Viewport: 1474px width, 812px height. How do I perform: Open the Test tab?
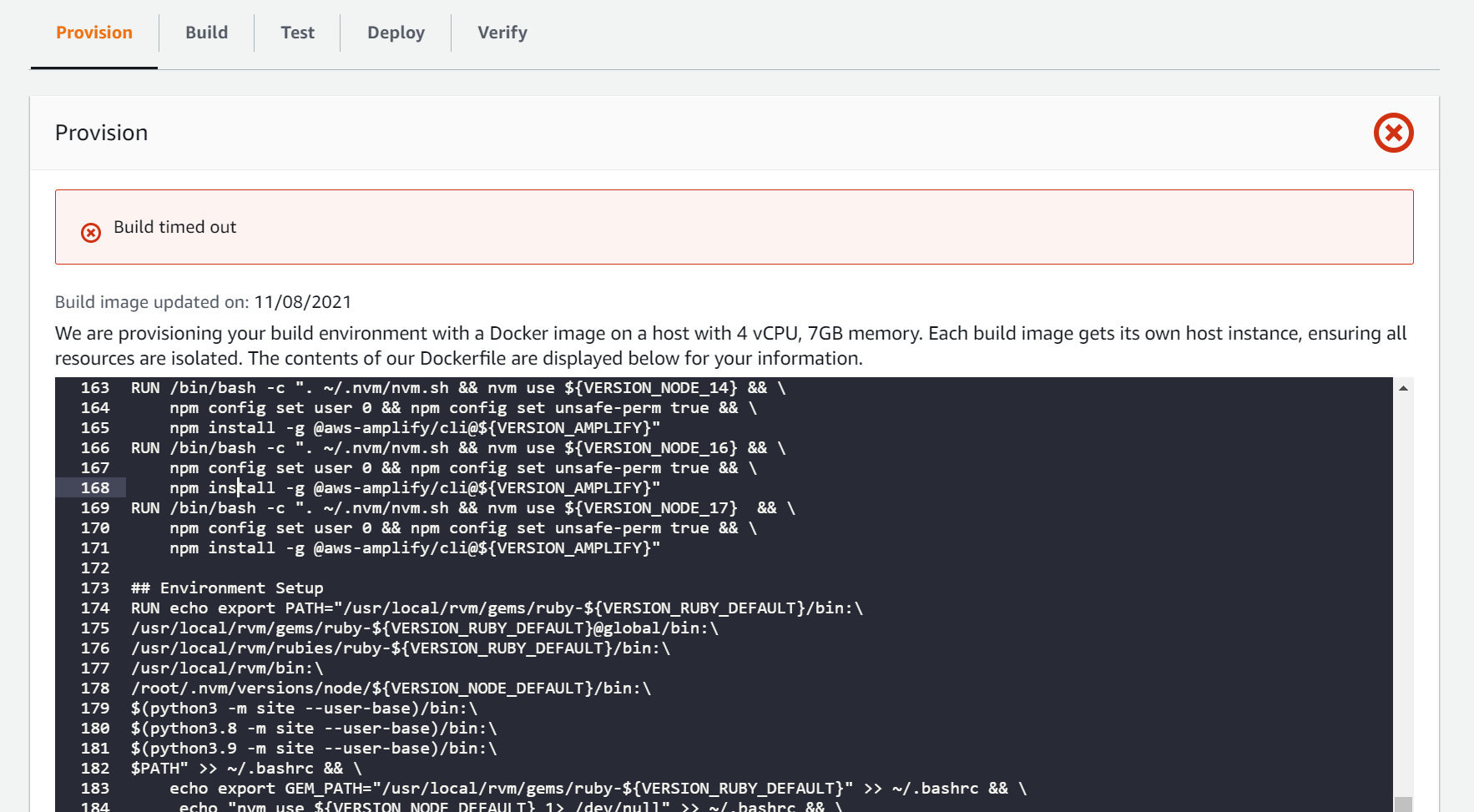tap(297, 33)
